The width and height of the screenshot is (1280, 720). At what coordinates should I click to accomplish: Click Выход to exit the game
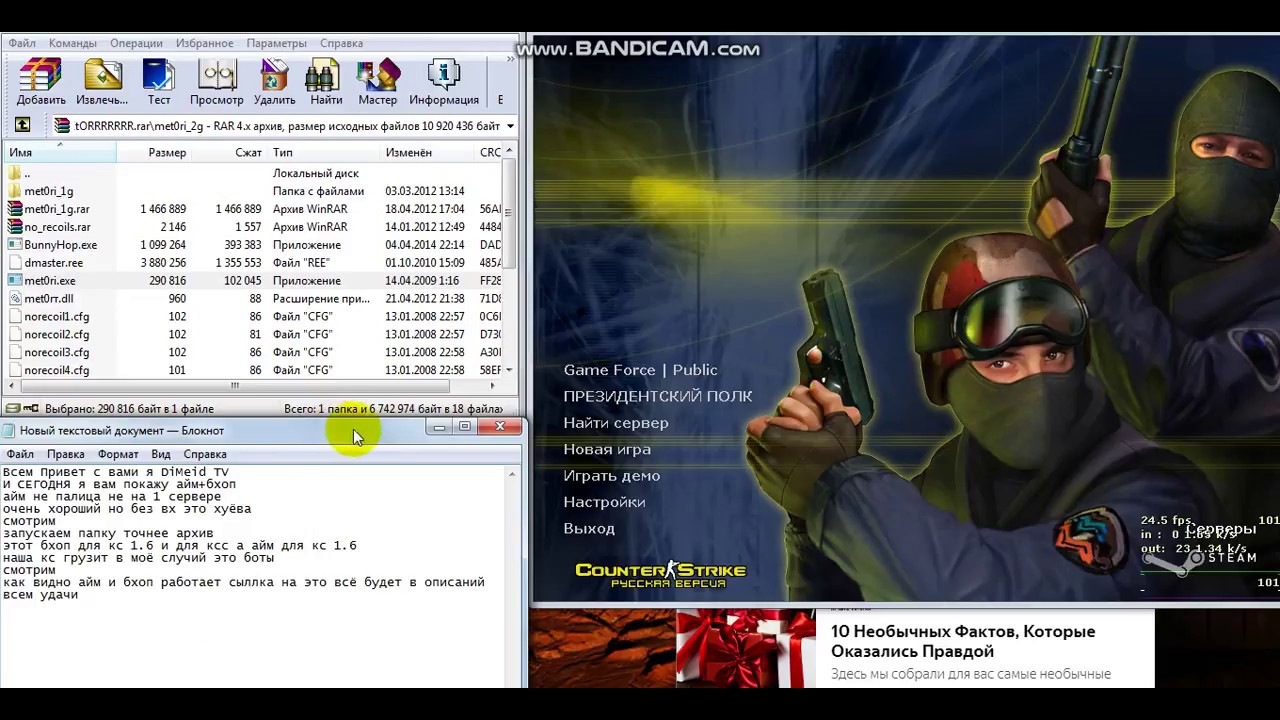click(x=588, y=528)
